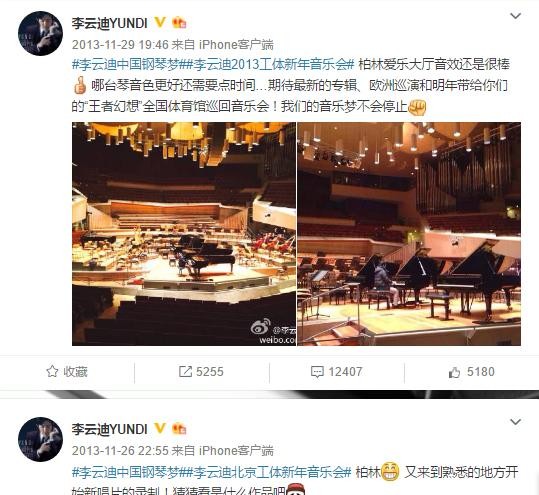Open the #李云迪中国钢琴梦# hashtag in first post
This screenshot has width=539, height=495.
click(x=125, y=64)
